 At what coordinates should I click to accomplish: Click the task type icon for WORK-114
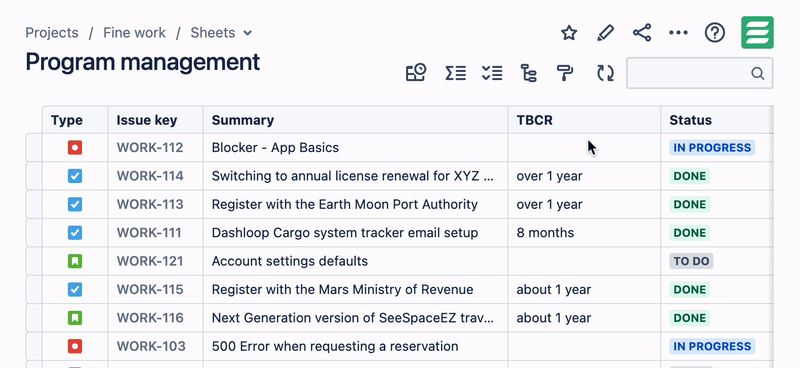pos(75,177)
